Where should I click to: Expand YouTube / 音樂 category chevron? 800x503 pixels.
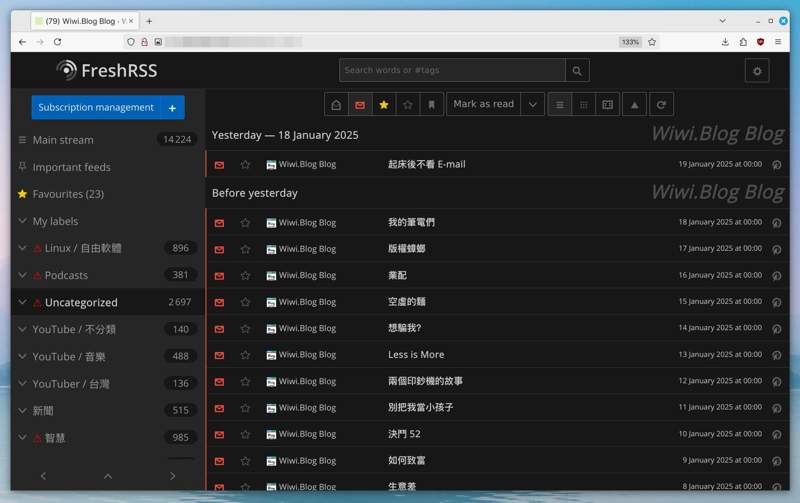coord(22,356)
